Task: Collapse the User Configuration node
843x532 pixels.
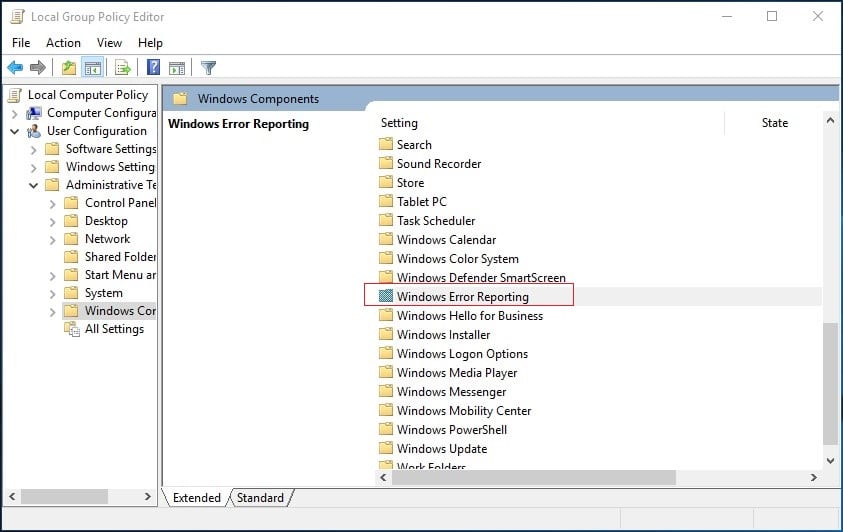Action: pyautogui.click(x=15, y=132)
